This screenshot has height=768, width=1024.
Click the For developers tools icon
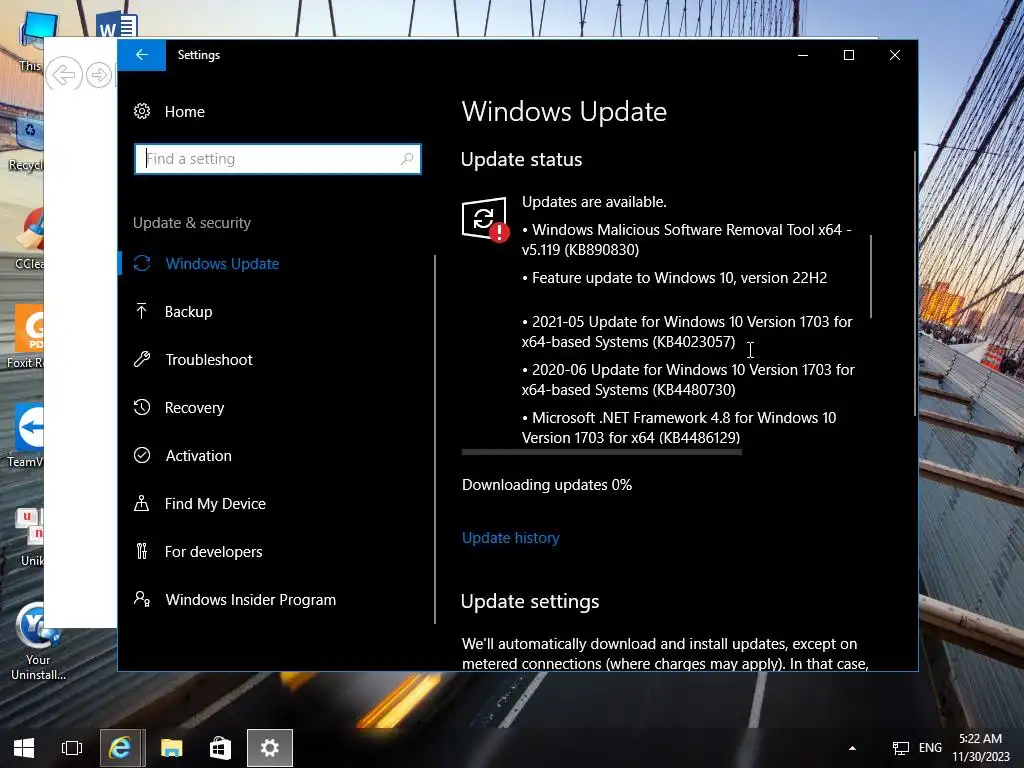click(142, 551)
